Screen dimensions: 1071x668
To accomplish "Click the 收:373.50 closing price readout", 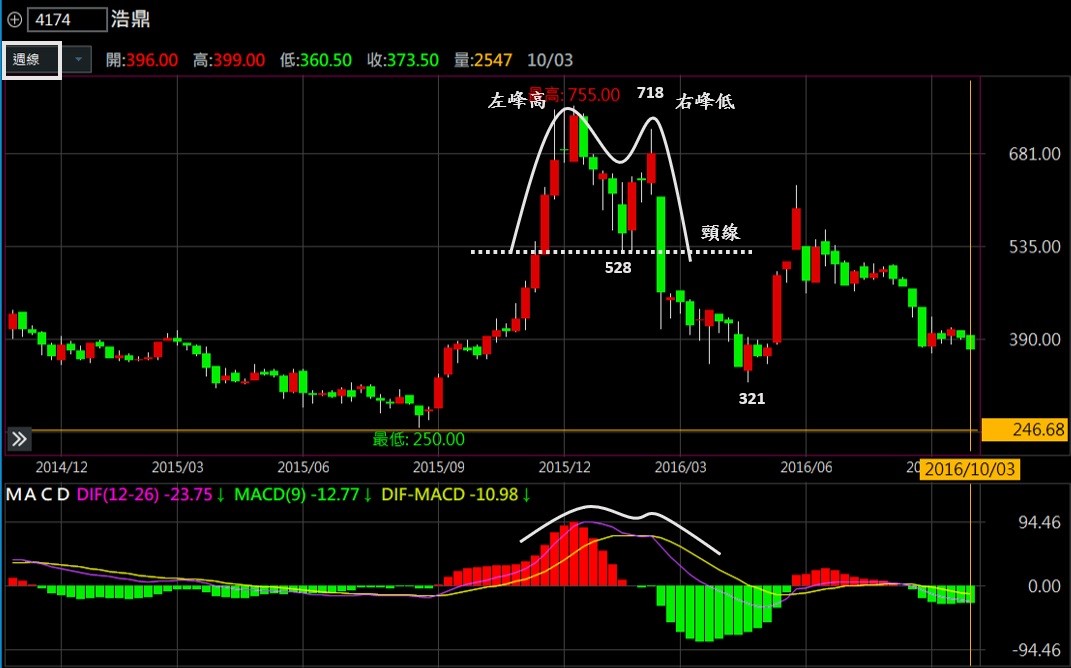I will pyautogui.click(x=402, y=60).
